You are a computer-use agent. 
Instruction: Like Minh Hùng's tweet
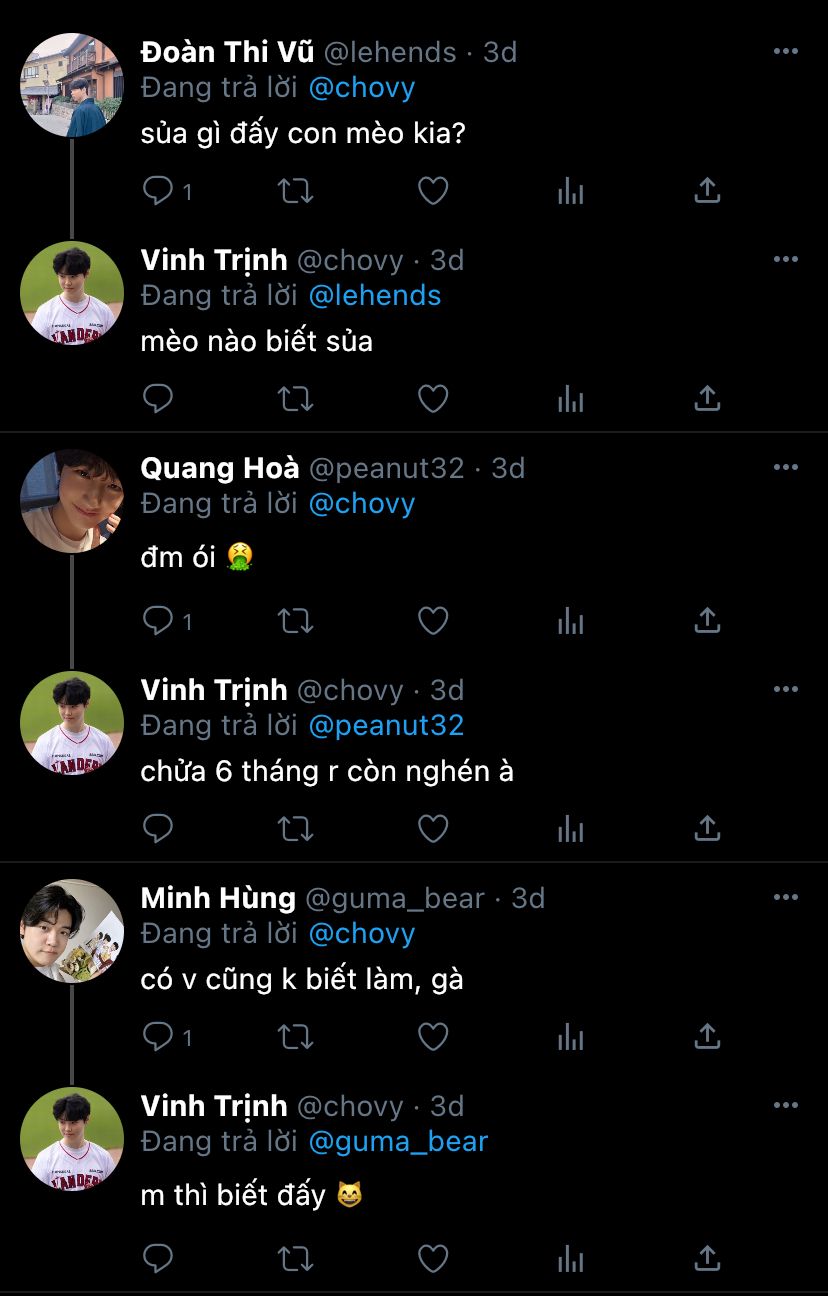(432, 1037)
